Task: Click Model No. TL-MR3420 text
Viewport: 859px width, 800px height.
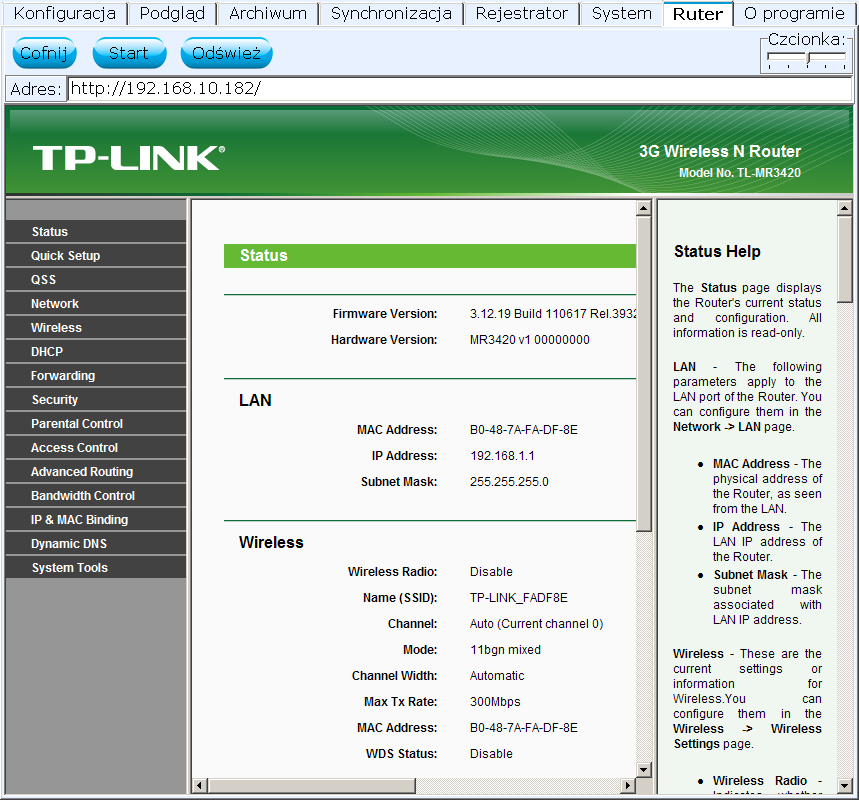Action: [x=740, y=173]
